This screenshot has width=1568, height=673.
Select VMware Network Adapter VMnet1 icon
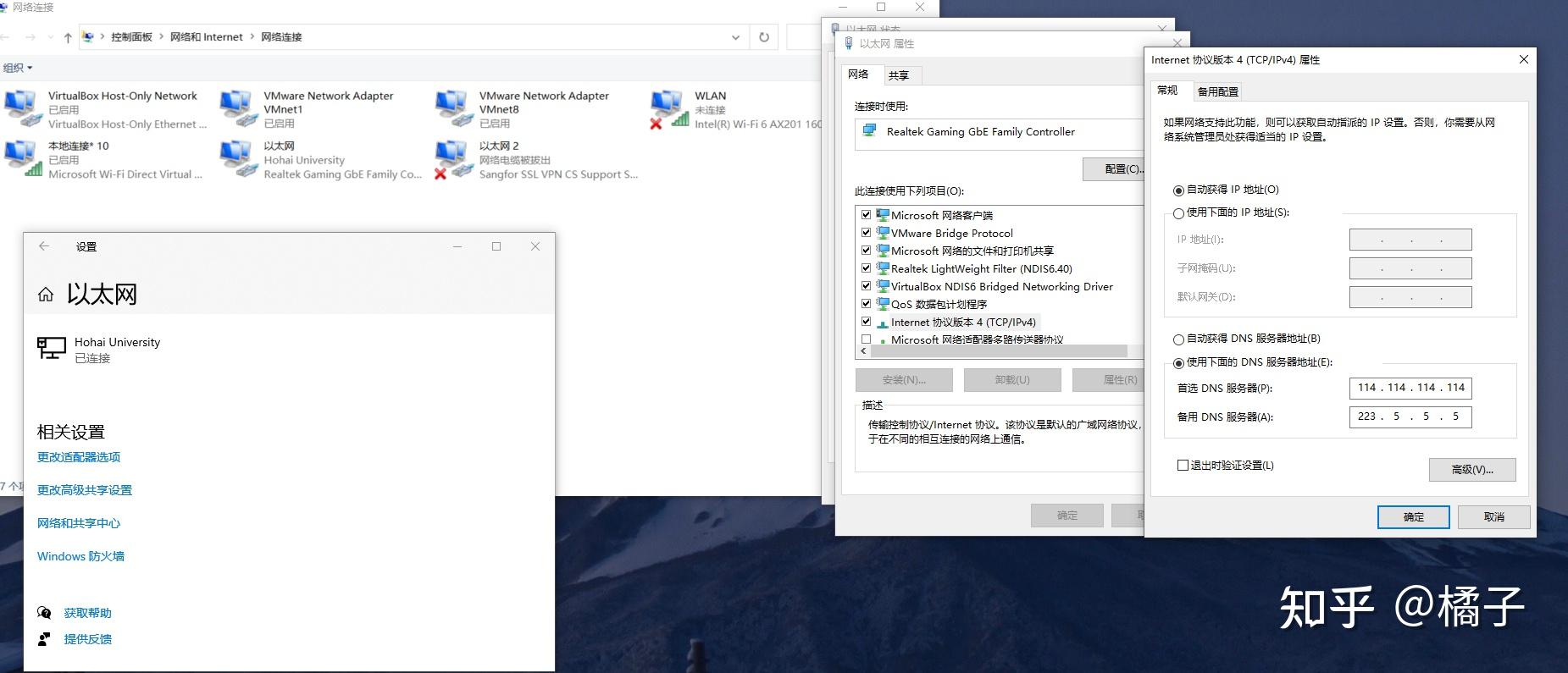pyautogui.click(x=237, y=108)
